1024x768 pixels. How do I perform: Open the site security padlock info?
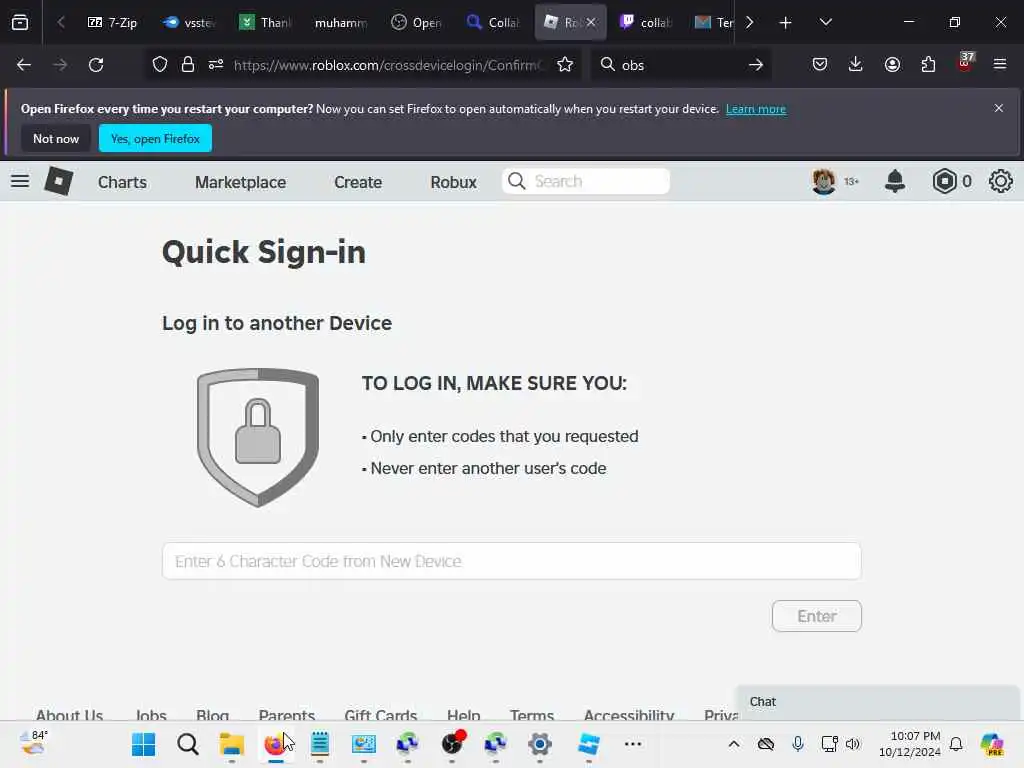[x=188, y=65]
